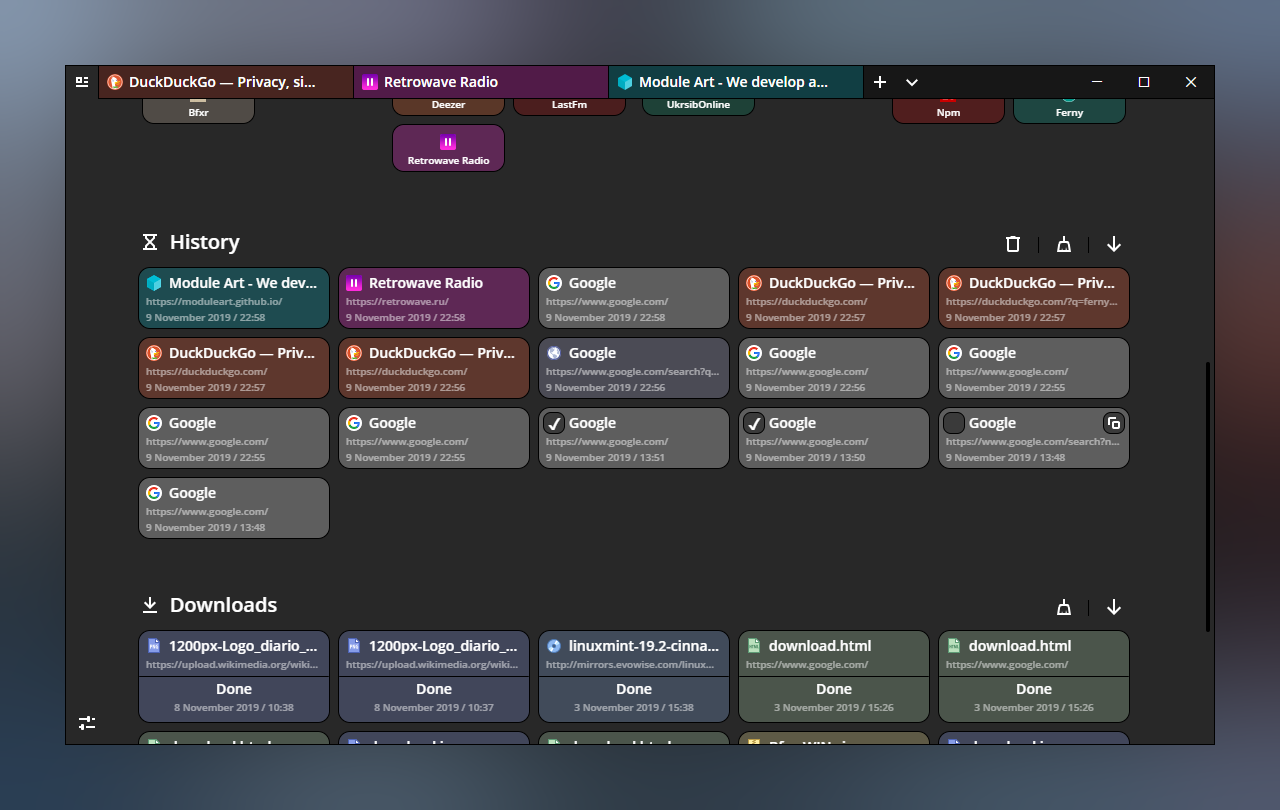Open the settings sliders icon at the window's bottom-left corner
This screenshot has width=1280, height=810.
pyautogui.click(x=87, y=722)
